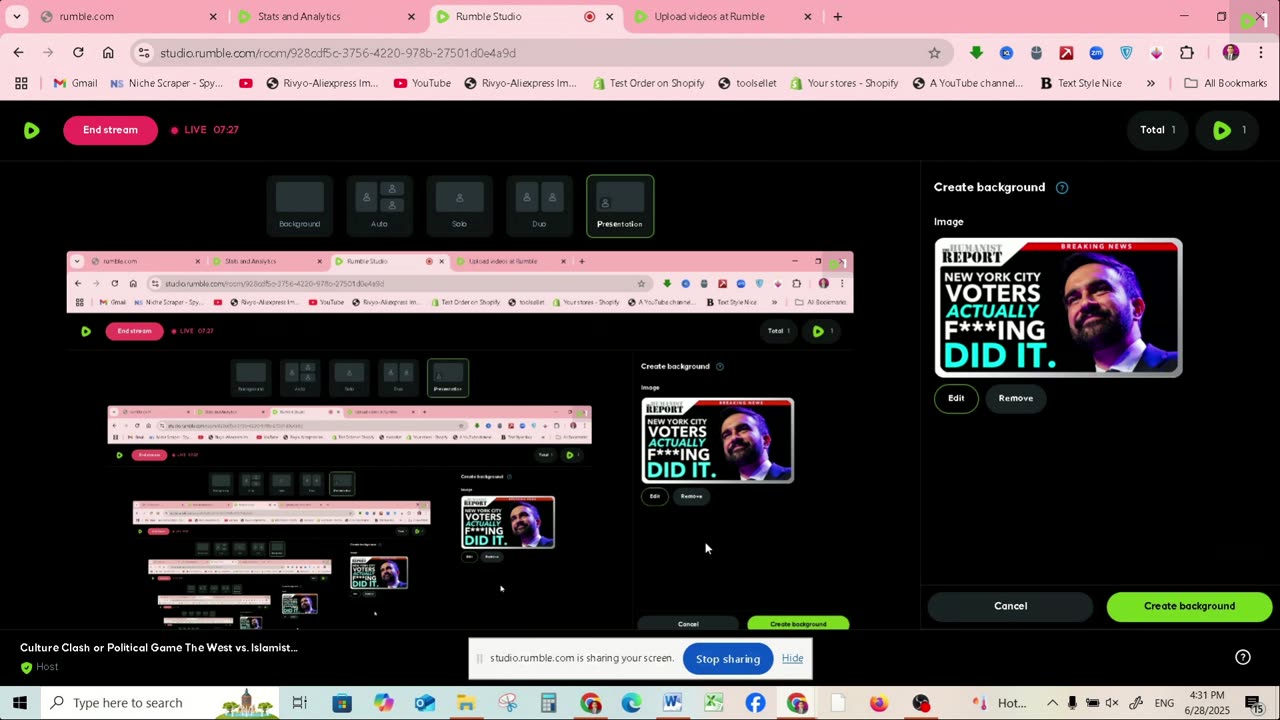Select the Duo layout

pos(539,205)
